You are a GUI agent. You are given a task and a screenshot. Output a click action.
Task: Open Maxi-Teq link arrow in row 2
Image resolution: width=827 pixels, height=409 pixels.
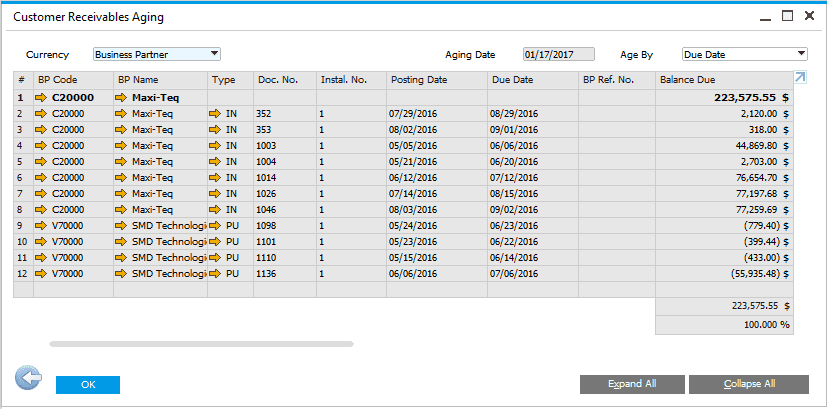coord(122,114)
